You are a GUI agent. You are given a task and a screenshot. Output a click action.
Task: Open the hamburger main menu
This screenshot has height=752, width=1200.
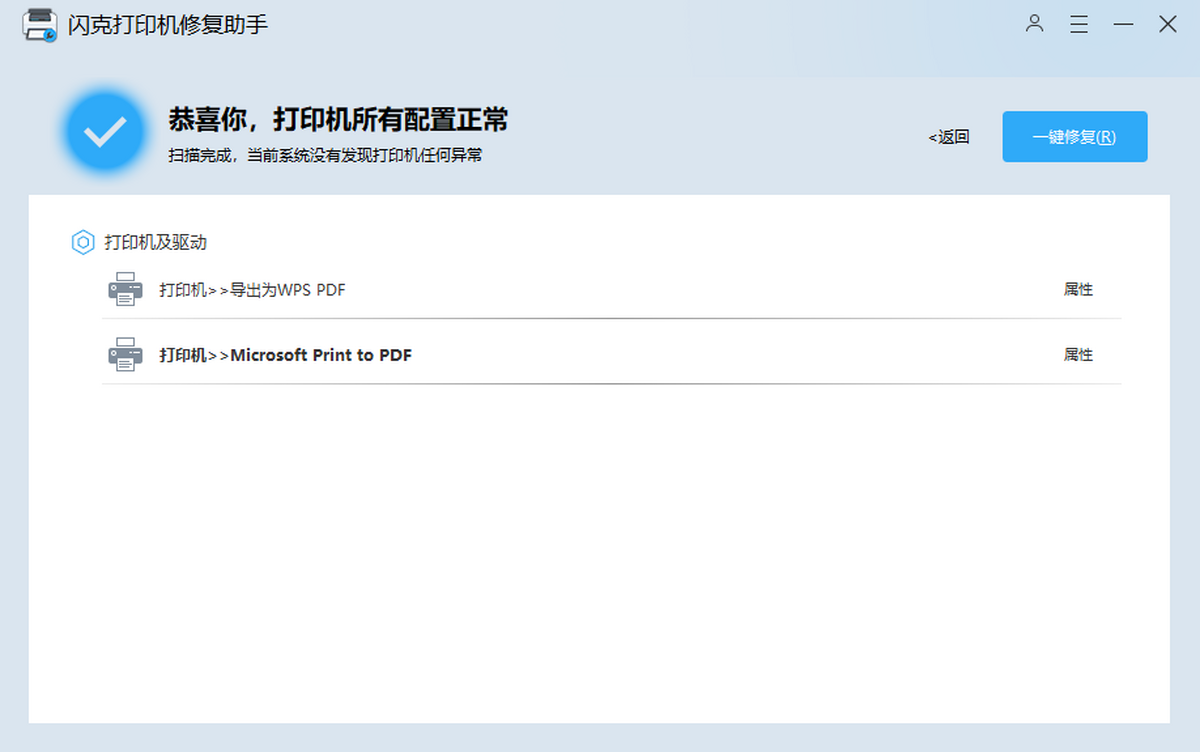tap(1078, 25)
